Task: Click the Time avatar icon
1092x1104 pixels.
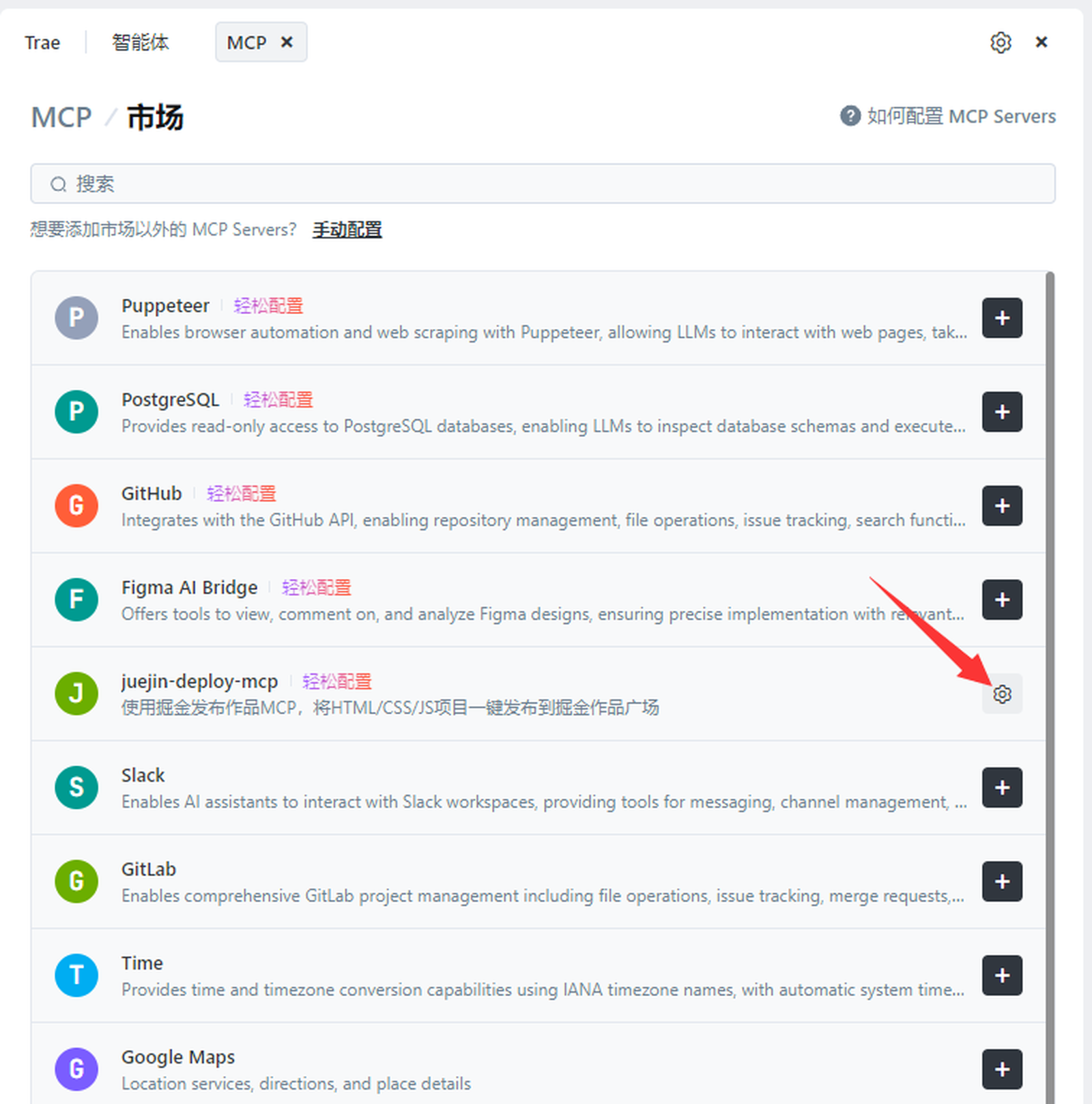Action: (x=76, y=975)
